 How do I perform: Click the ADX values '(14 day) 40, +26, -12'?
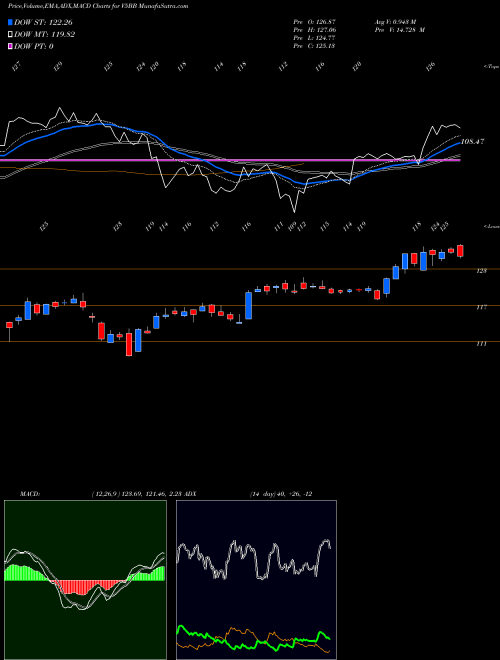tap(281, 494)
